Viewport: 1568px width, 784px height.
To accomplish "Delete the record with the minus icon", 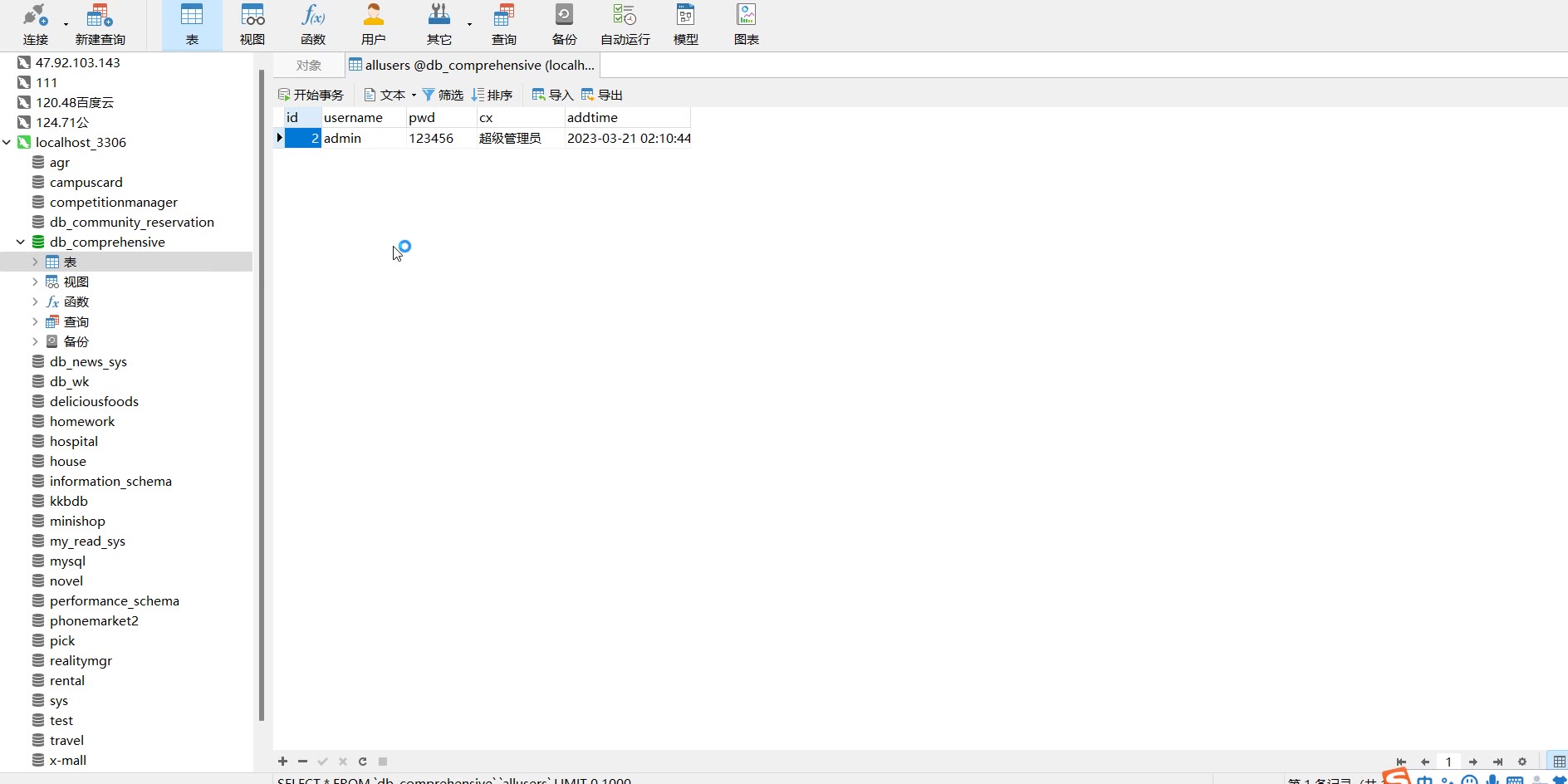I will 302,761.
